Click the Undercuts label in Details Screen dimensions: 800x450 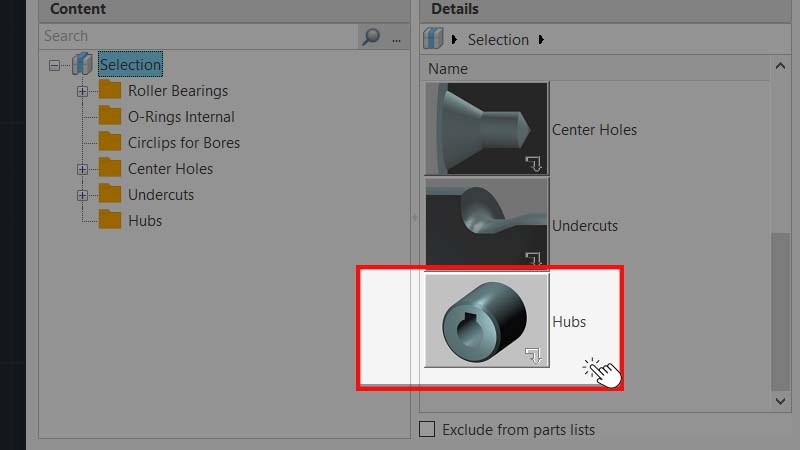[x=585, y=226]
